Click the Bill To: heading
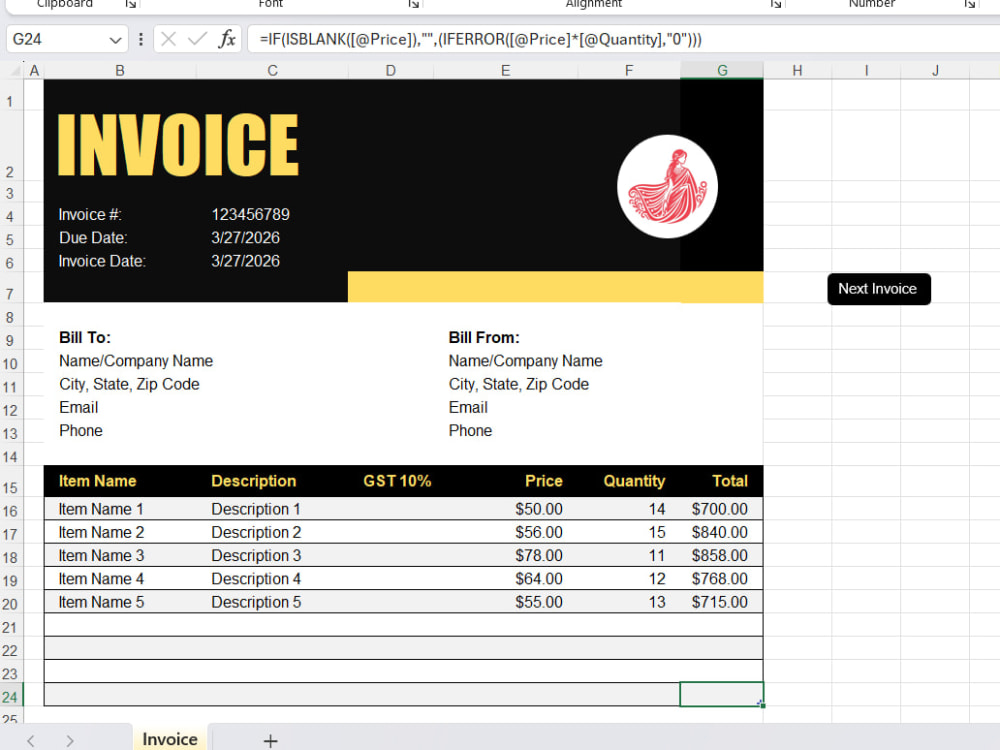 click(x=85, y=337)
